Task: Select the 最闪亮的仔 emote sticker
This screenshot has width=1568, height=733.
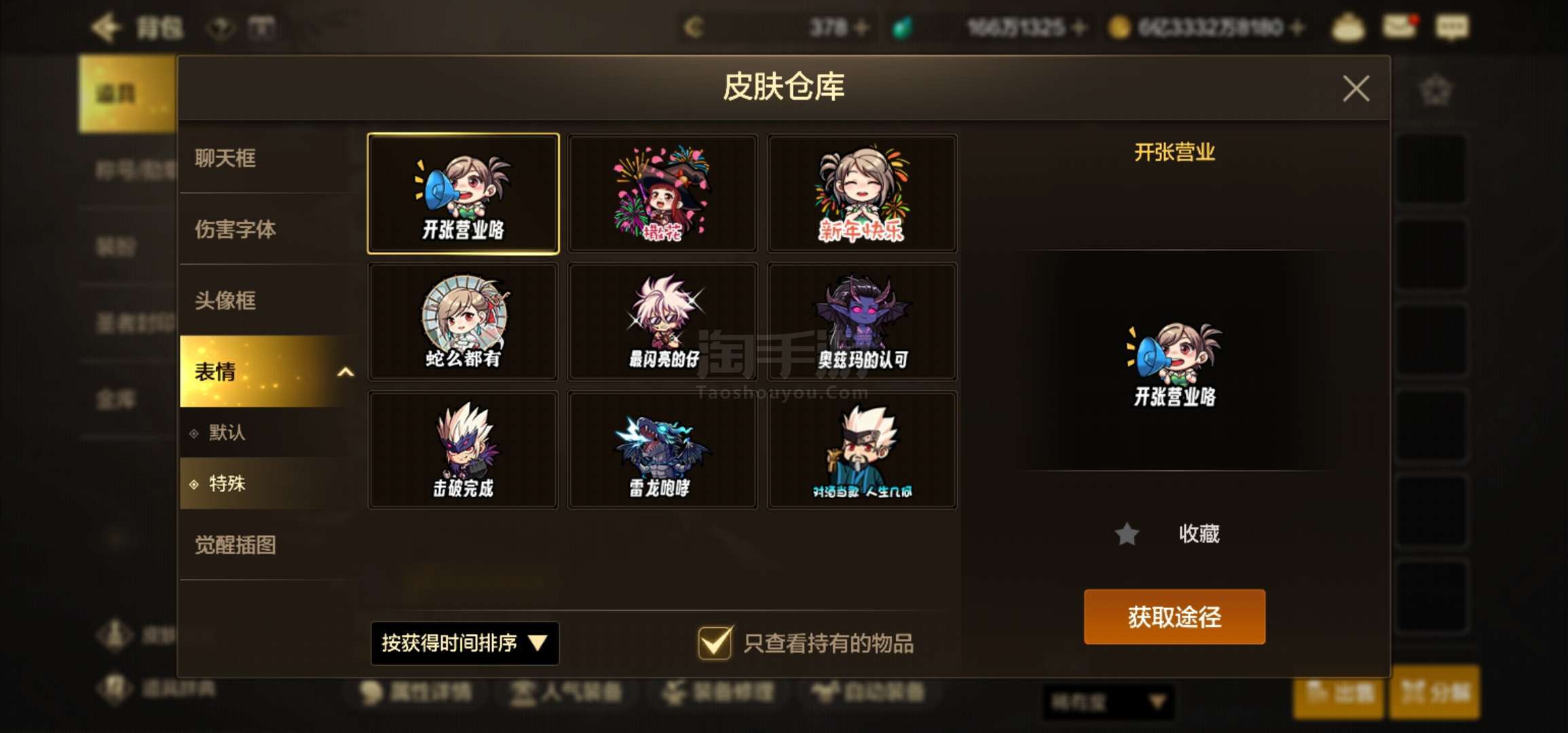Action: 662,322
